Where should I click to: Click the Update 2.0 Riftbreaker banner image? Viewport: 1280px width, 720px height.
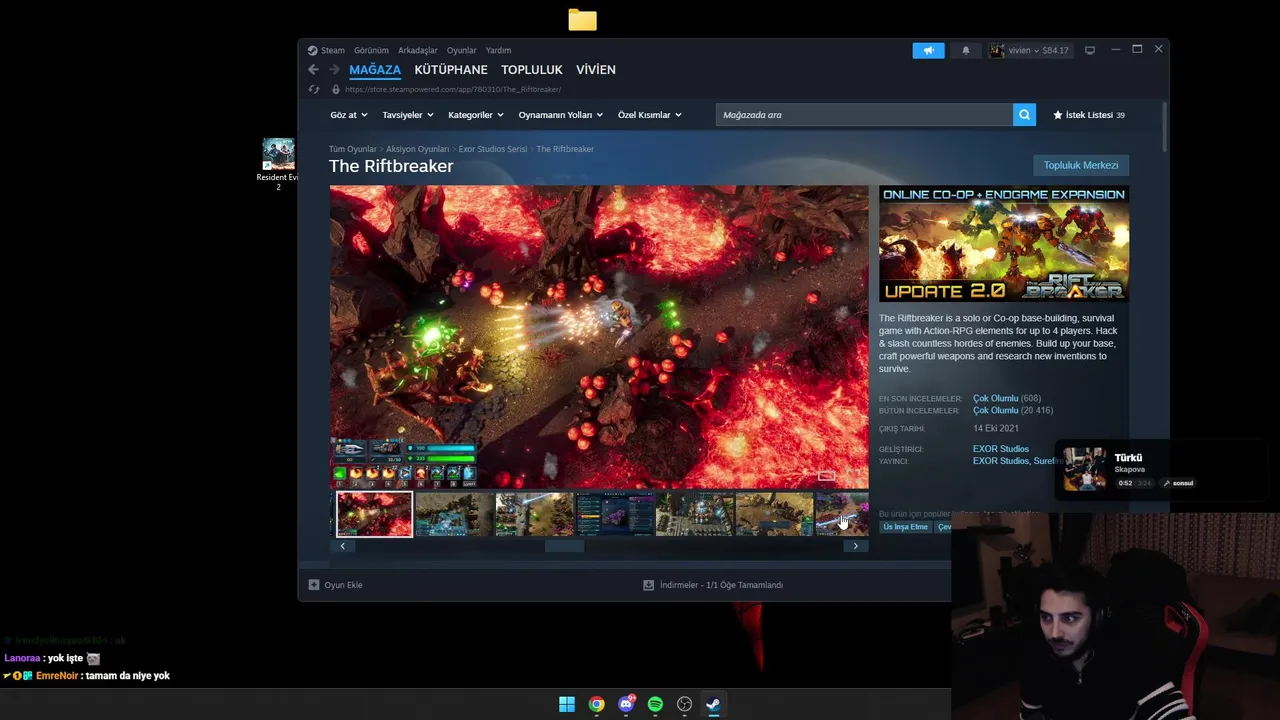click(x=1004, y=244)
